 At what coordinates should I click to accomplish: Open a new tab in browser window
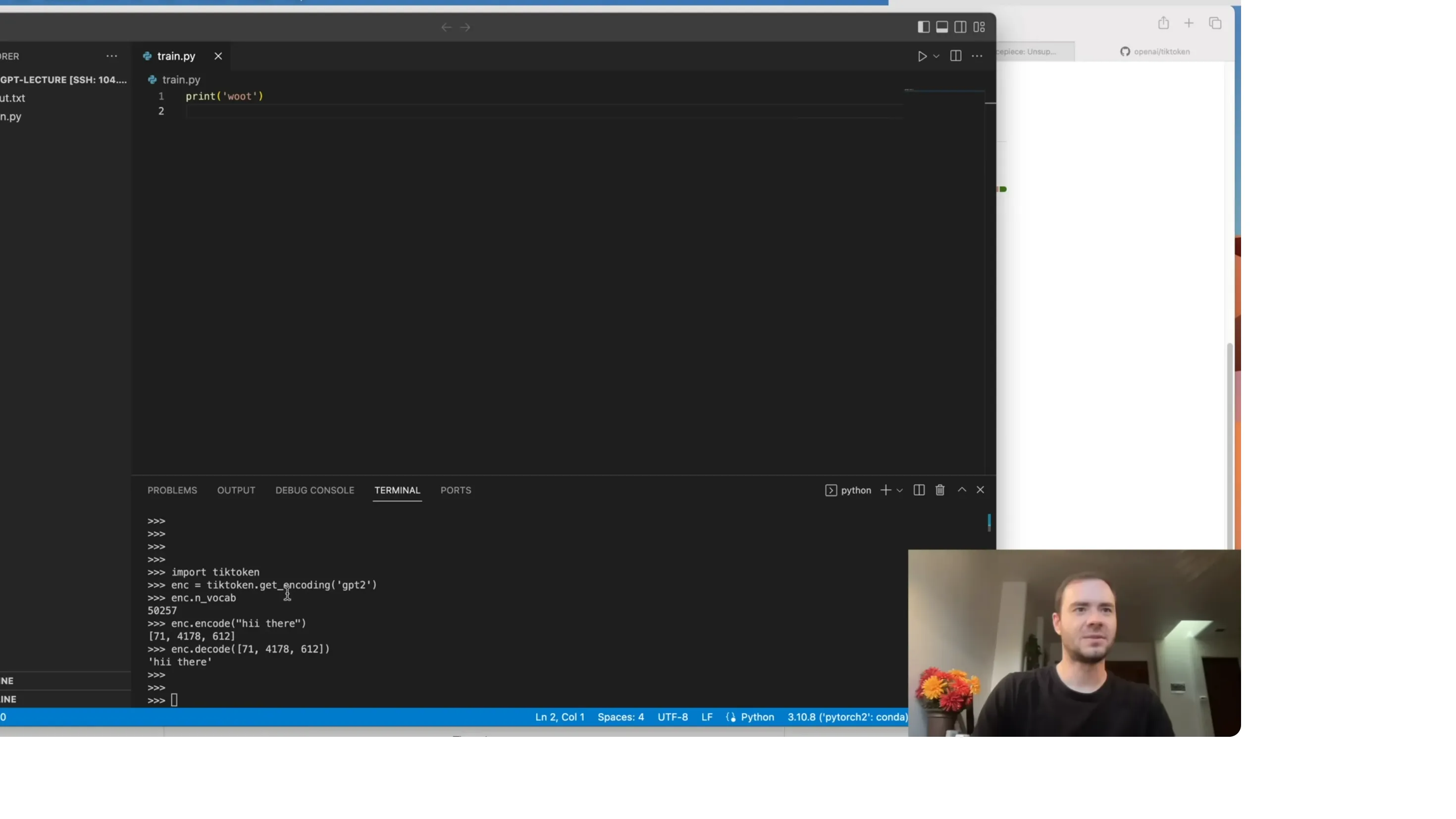pyautogui.click(x=1189, y=23)
